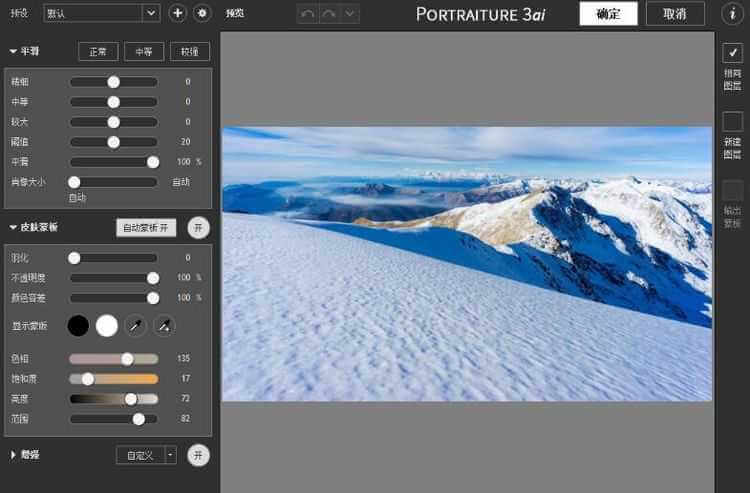
Task: Toggle the 皮肤蒙板 开 round switch
Action: pyautogui.click(x=198, y=227)
